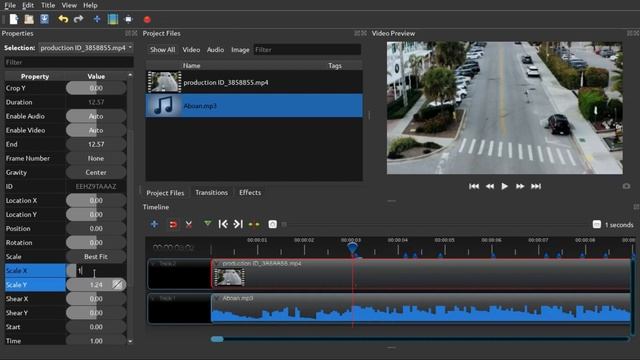The height and width of the screenshot is (360, 640).
Task: Save the current frame with the camera icon
Action: pos(626,186)
